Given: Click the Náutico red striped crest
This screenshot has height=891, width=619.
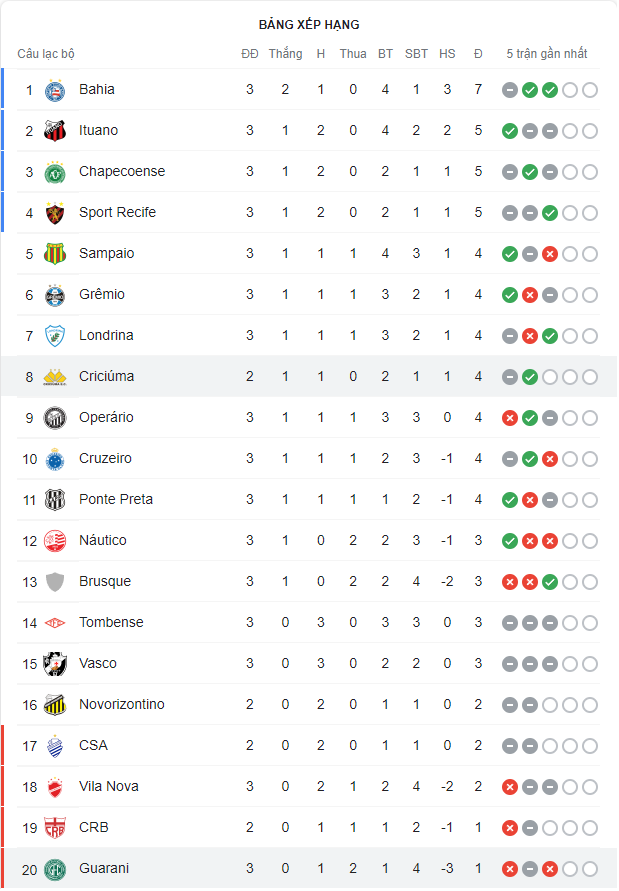Looking at the screenshot, I should pyautogui.click(x=55, y=541).
